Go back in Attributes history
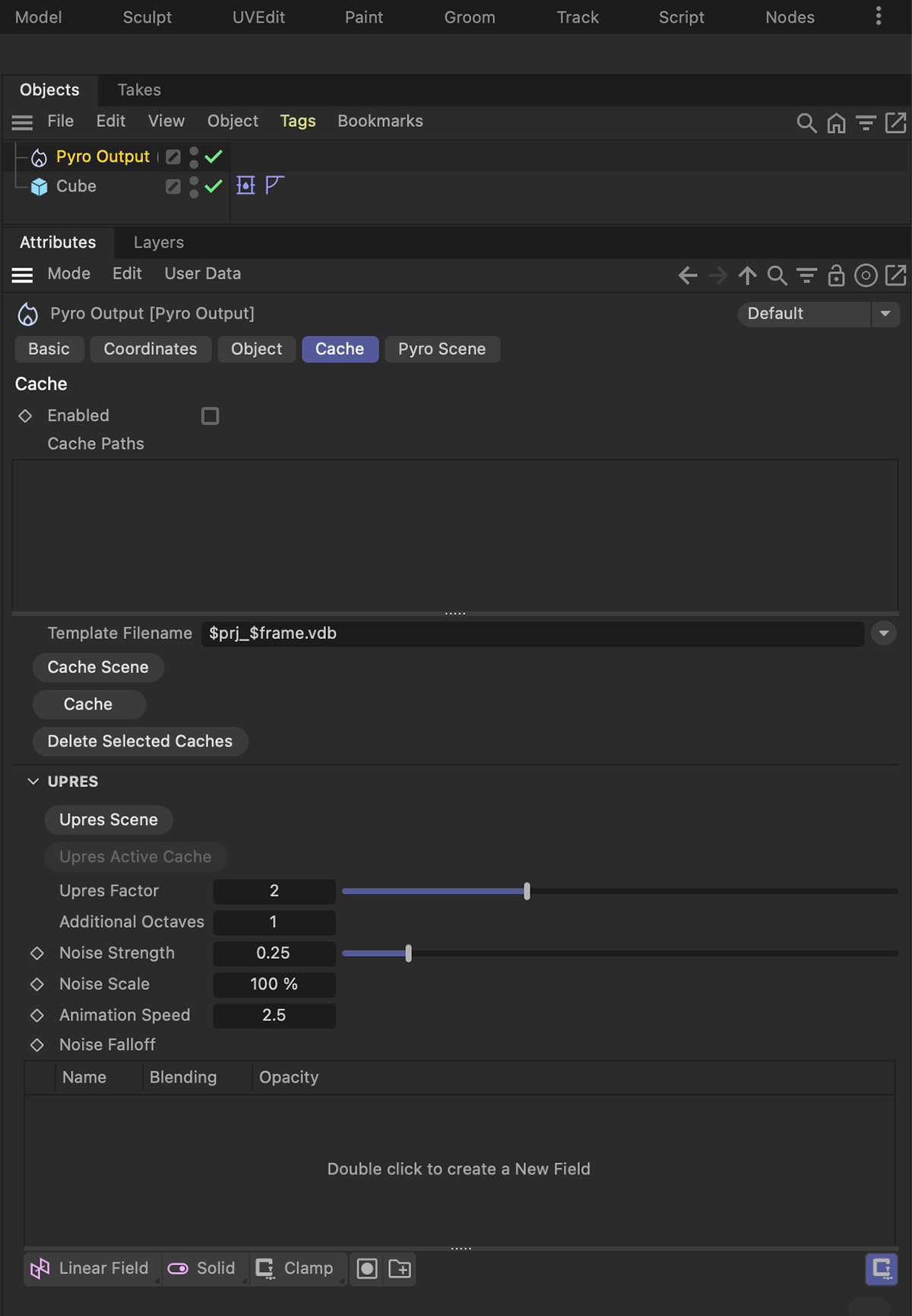912x1316 pixels. pyautogui.click(x=688, y=275)
